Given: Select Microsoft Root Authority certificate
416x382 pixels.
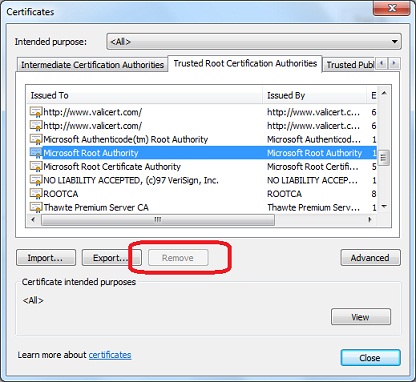Looking at the screenshot, I should 202,153.
